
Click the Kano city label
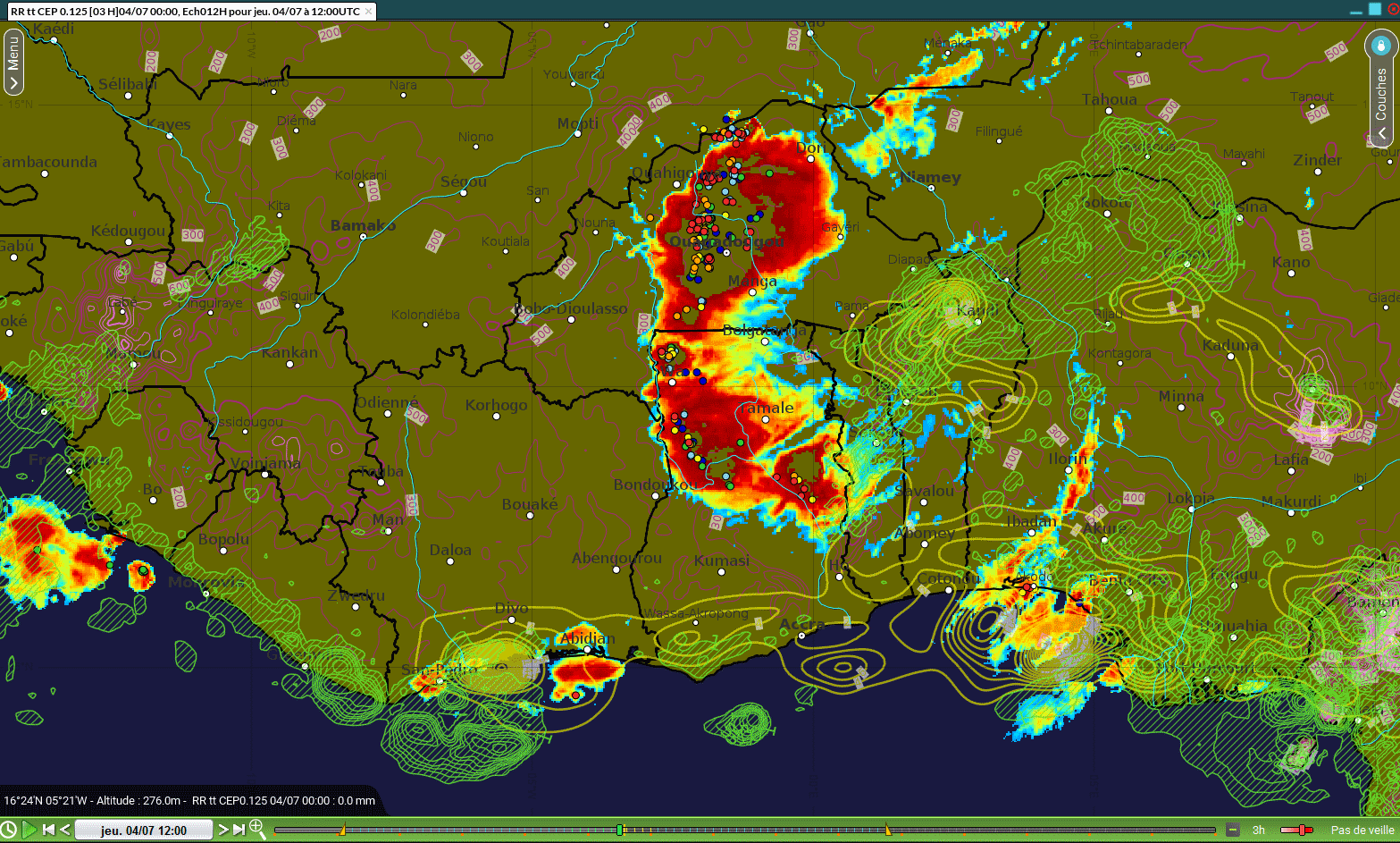(1291, 262)
